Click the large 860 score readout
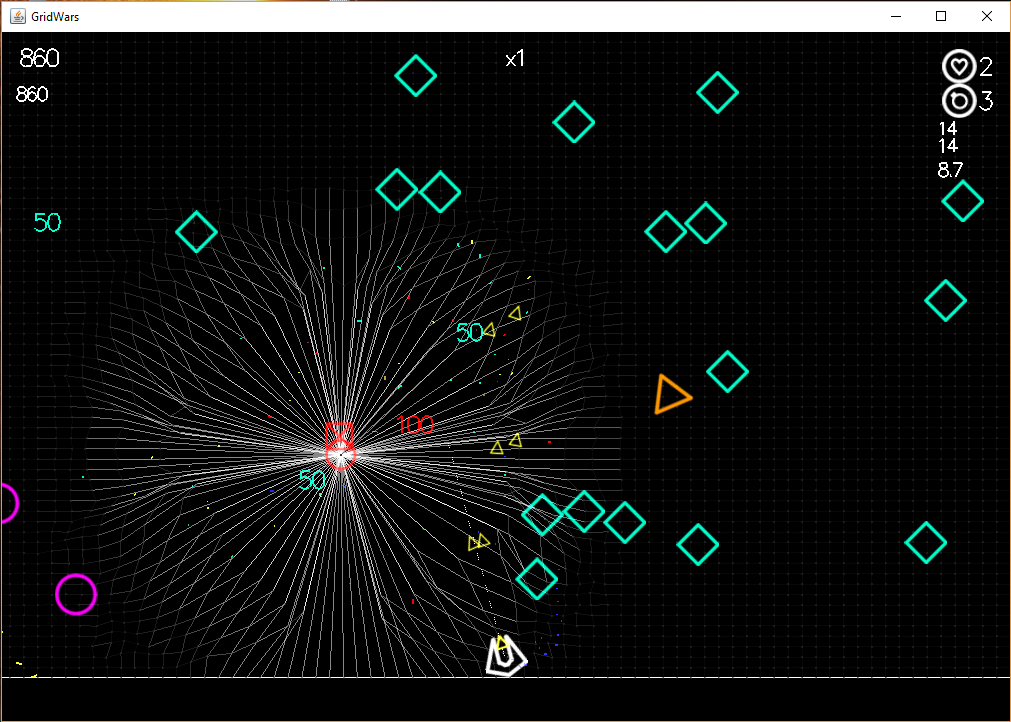This screenshot has height=722, width=1011. [39, 59]
